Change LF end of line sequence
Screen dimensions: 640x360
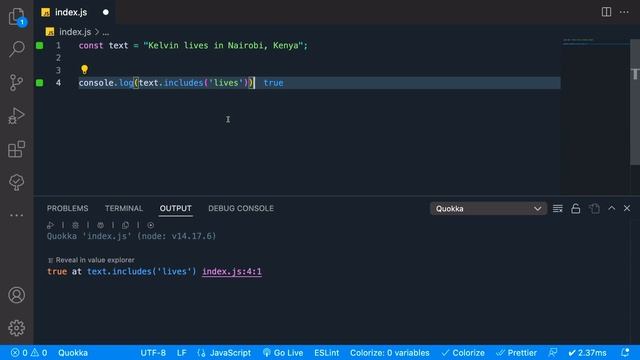point(182,353)
